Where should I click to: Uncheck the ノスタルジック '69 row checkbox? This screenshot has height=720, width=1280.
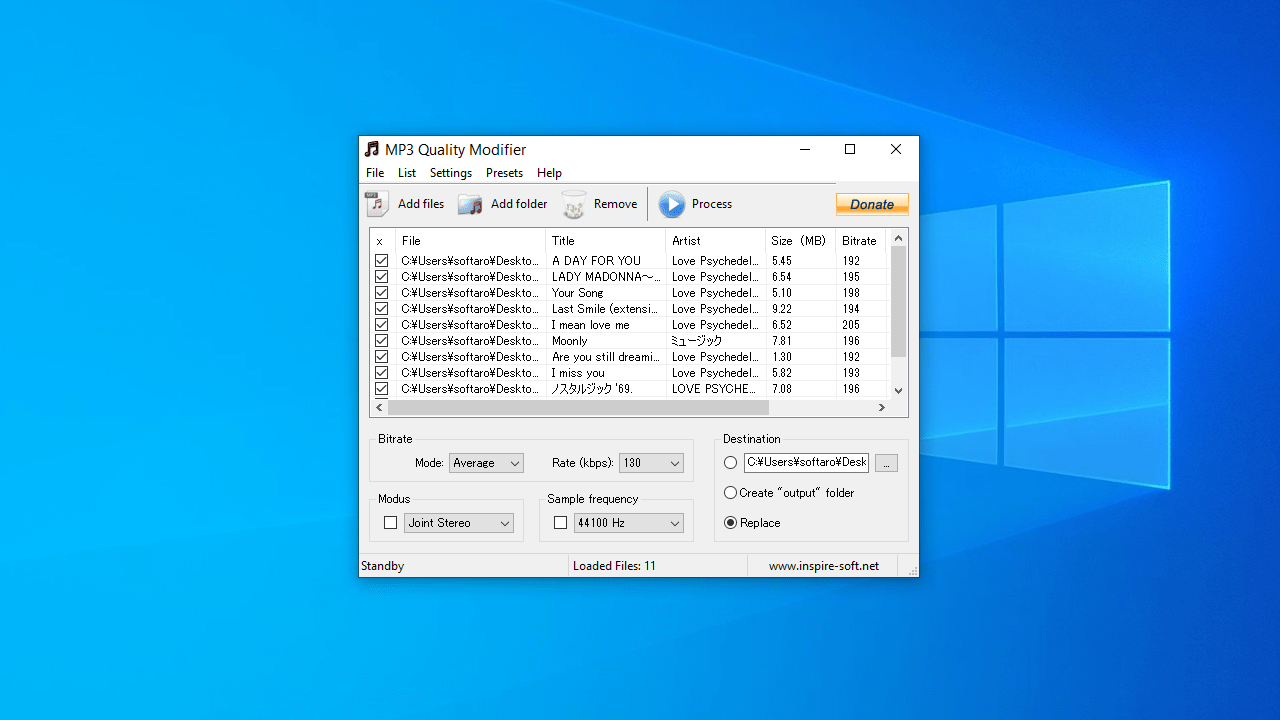(x=381, y=389)
